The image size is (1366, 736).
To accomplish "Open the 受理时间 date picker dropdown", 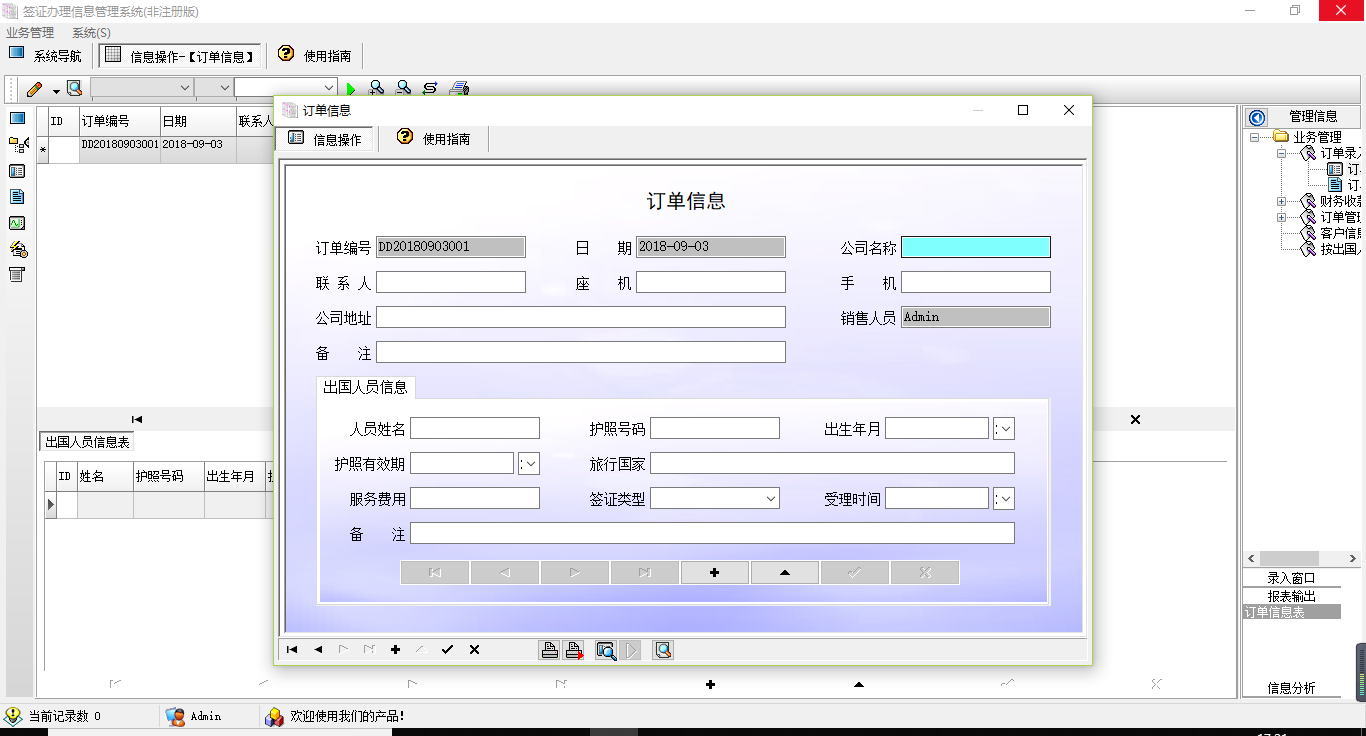I will point(1004,499).
